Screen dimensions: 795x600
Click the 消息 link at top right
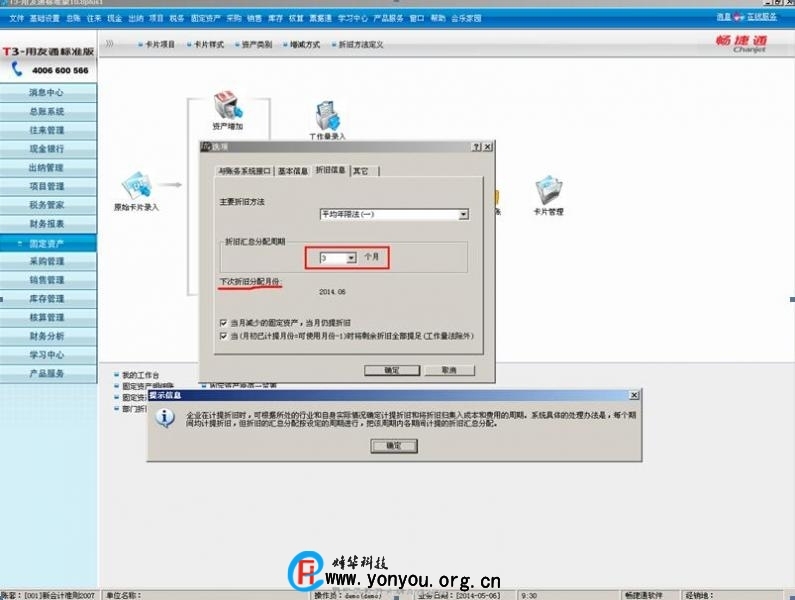tap(724, 17)
